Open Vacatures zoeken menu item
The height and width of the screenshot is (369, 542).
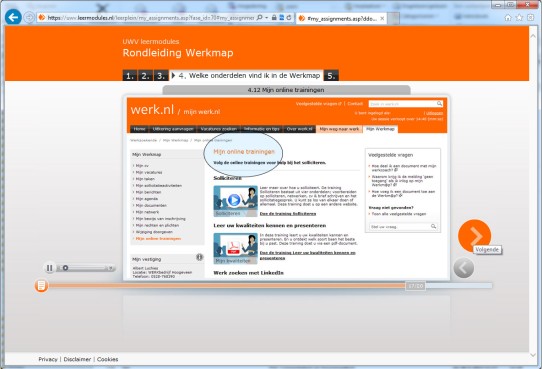[218, 129]
